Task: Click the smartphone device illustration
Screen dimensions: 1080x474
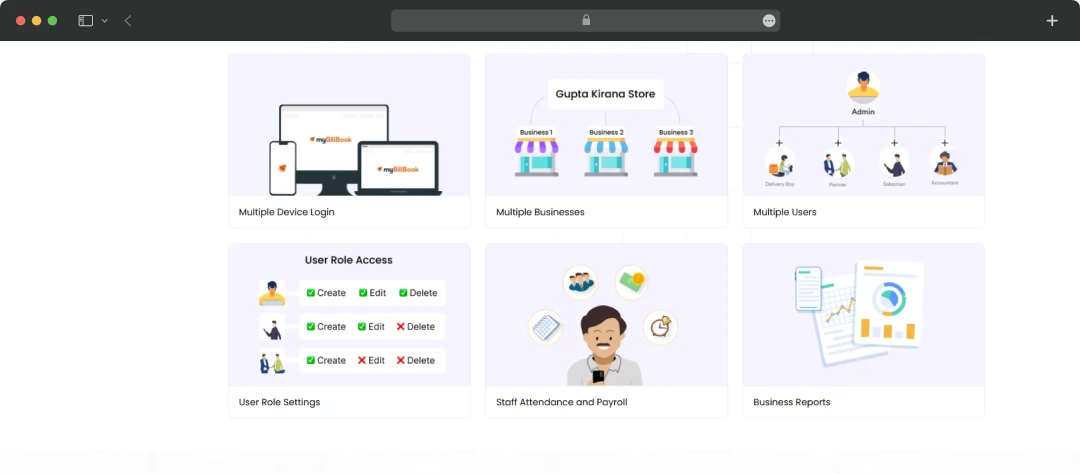Action: pos(282,168)
